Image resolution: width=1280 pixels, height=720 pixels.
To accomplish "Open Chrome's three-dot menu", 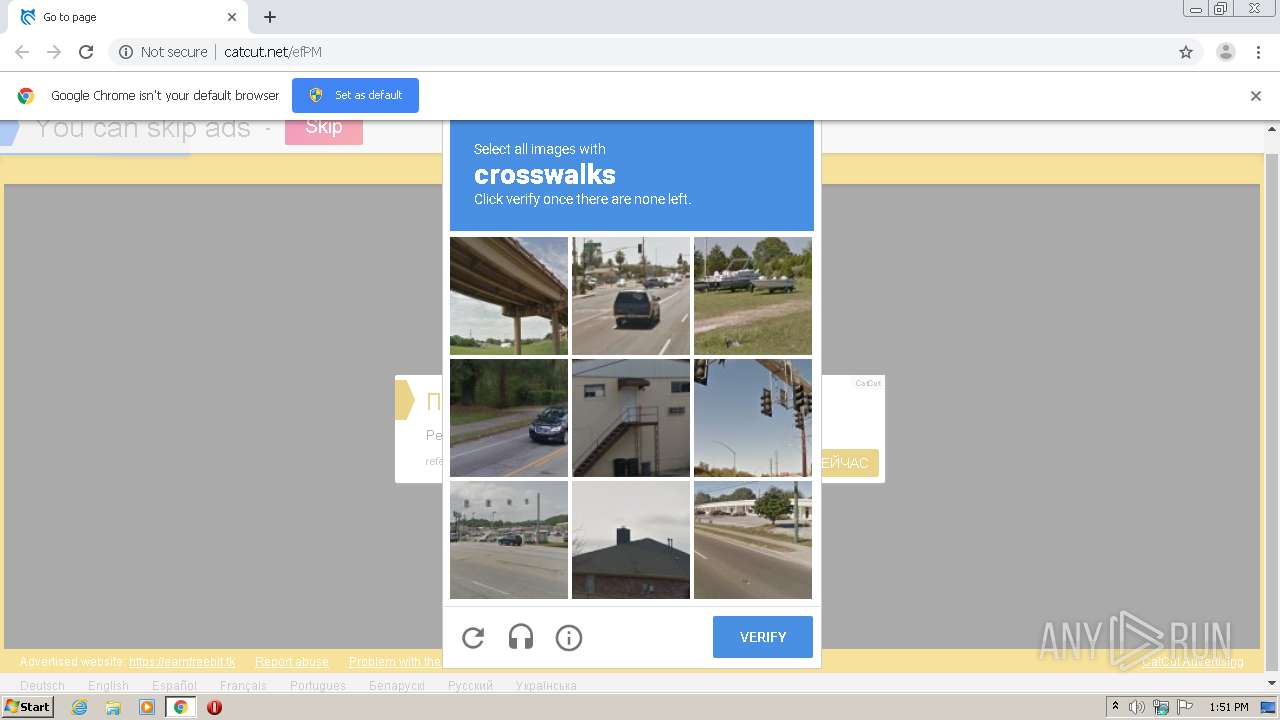I will [1258, 52].
